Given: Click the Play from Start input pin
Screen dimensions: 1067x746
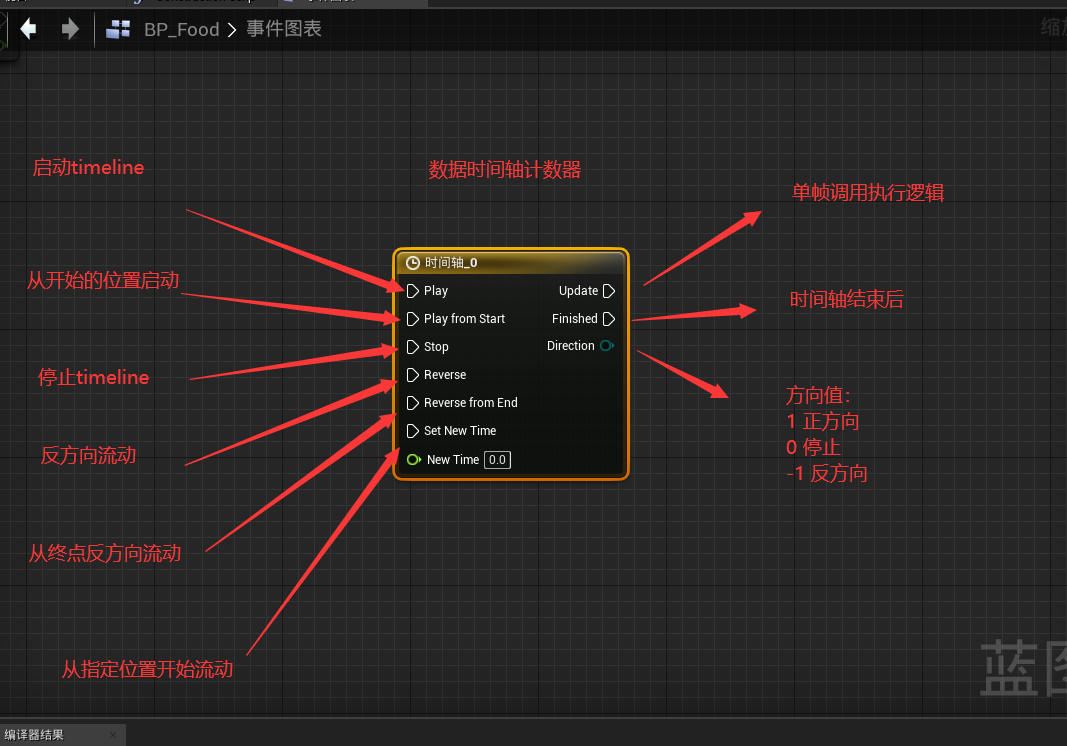Looking at the screenshot, I should tap(412, 319).
